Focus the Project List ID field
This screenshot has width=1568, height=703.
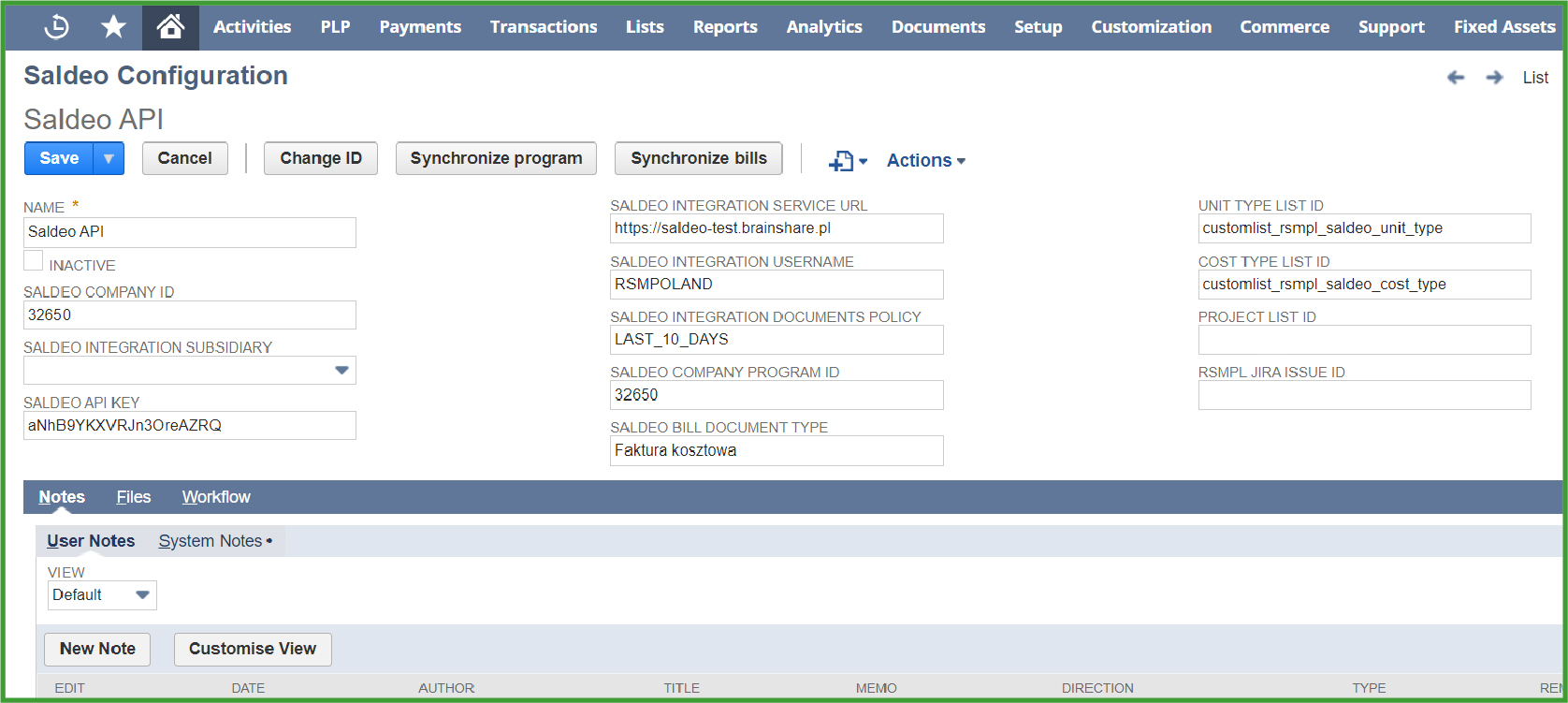(x=1363, y=340)
